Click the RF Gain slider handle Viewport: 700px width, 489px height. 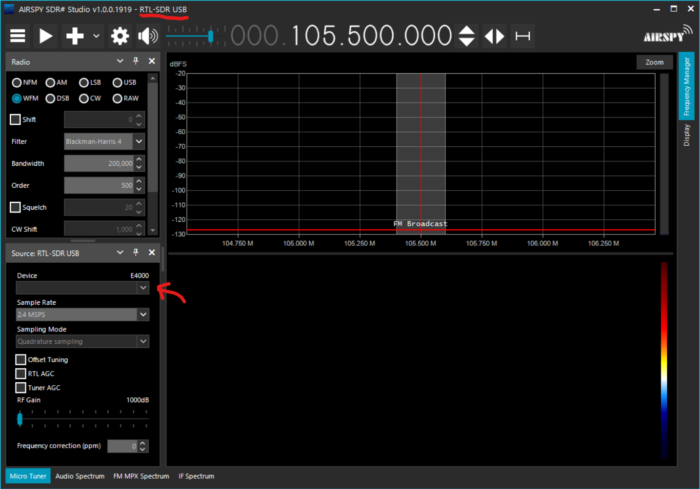pyautogui.click(x=20, y=419)
